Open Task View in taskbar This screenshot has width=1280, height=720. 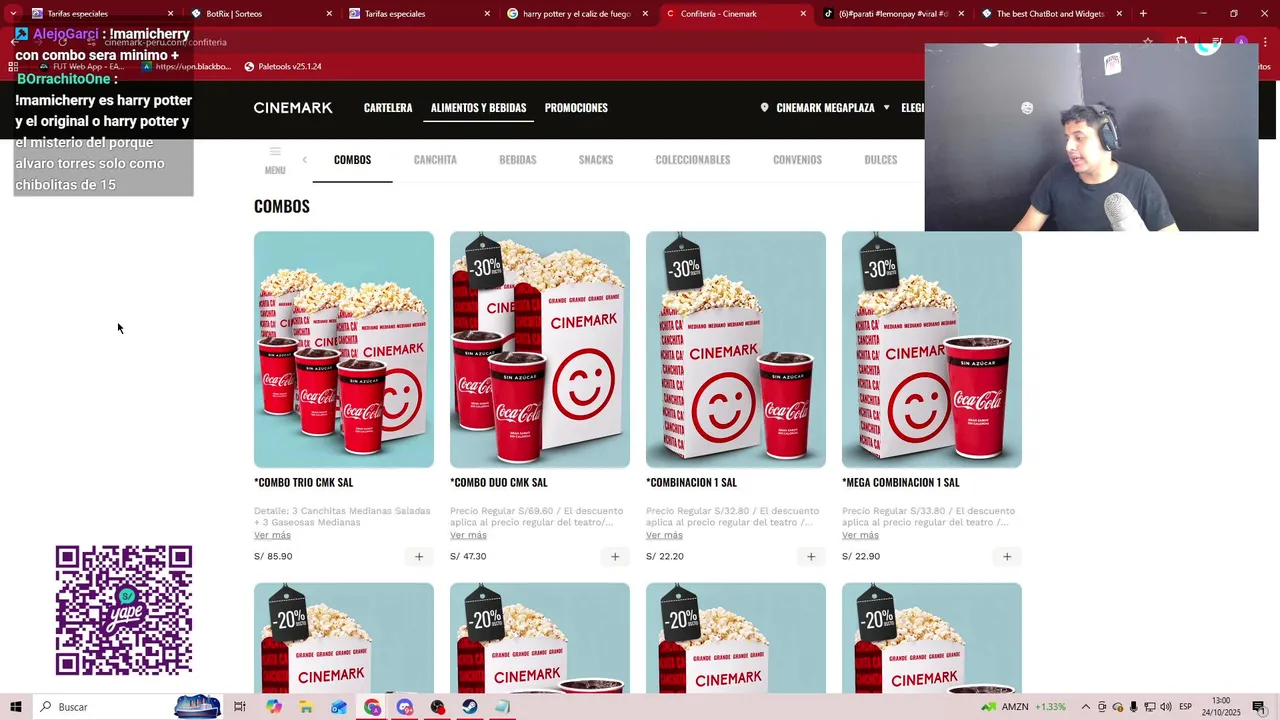[x=240, y=707]
